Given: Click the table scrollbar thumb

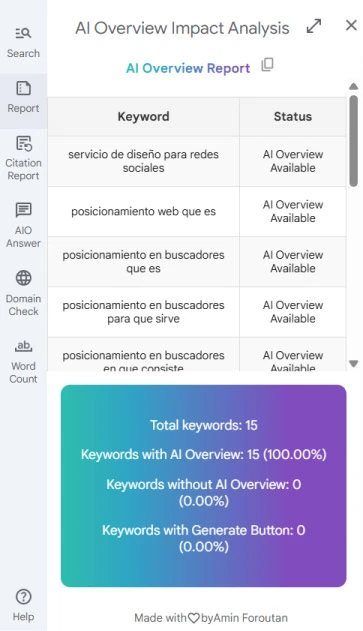Looking at the screenshot, I should pyautogui.click(x=354, y=141).
